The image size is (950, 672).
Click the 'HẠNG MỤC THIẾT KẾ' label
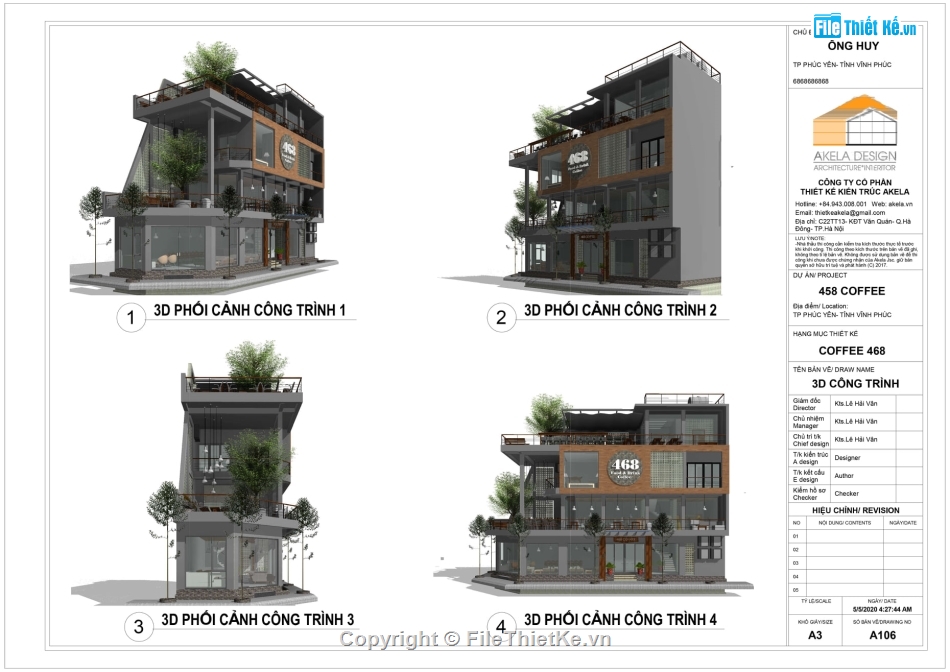(825, 334)
